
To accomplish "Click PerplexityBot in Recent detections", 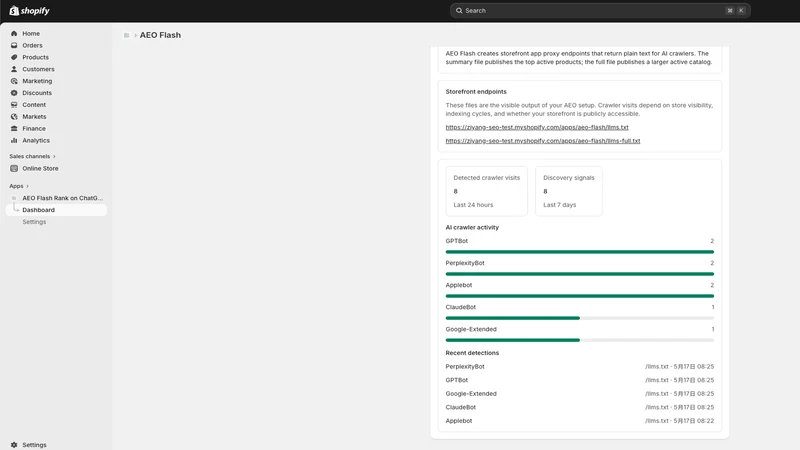I will click(x=465, y=366).
